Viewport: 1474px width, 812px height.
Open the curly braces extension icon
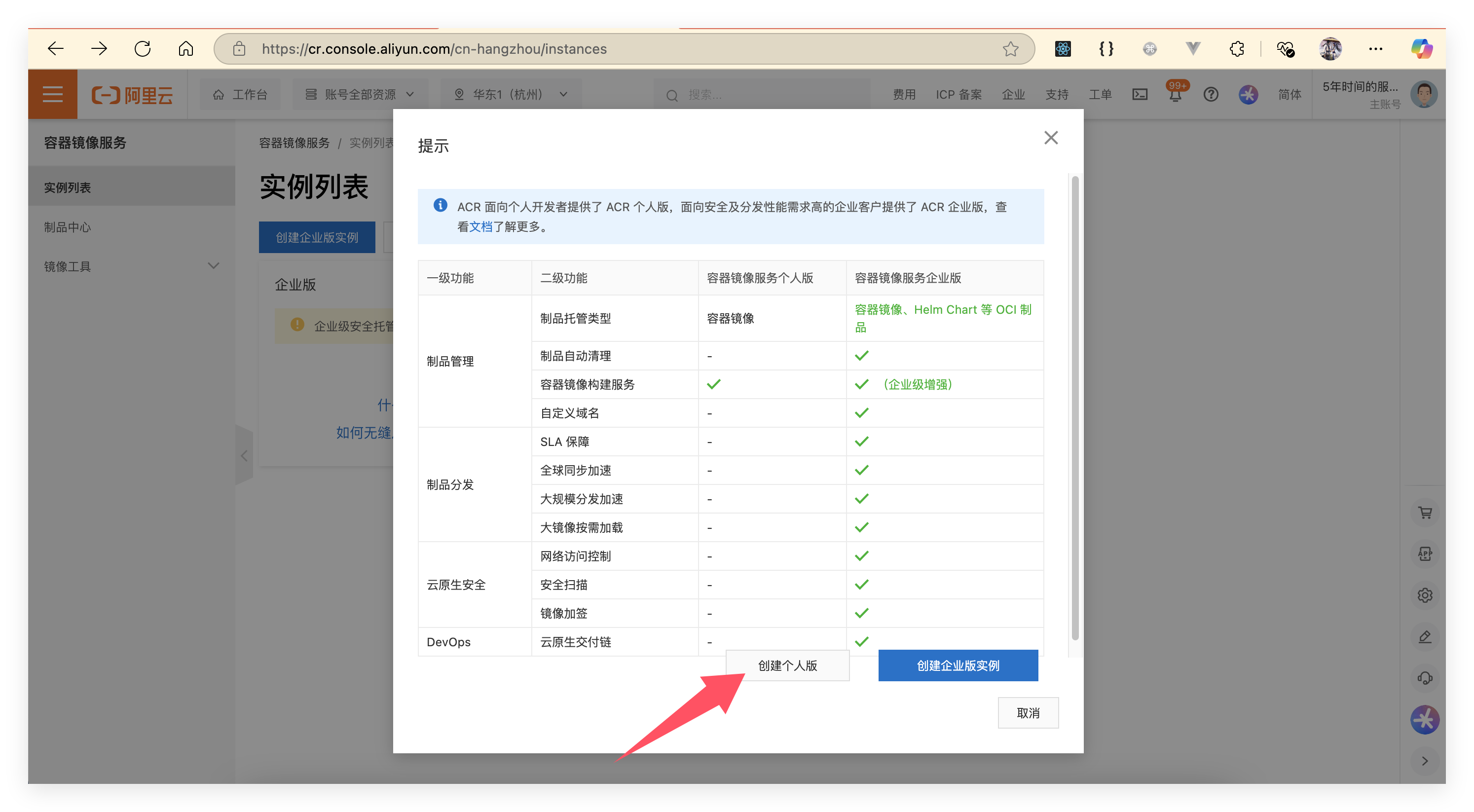tap(1106, 49)
